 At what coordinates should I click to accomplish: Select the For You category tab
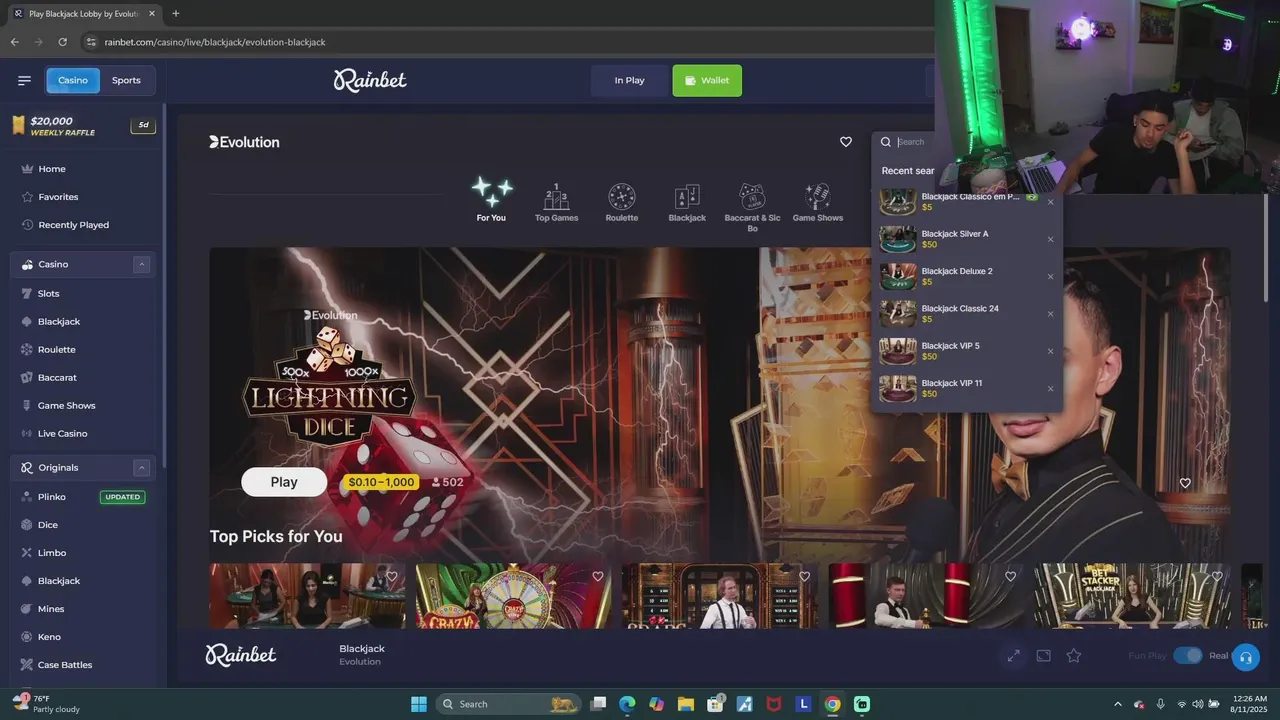[x=491, y=200]
